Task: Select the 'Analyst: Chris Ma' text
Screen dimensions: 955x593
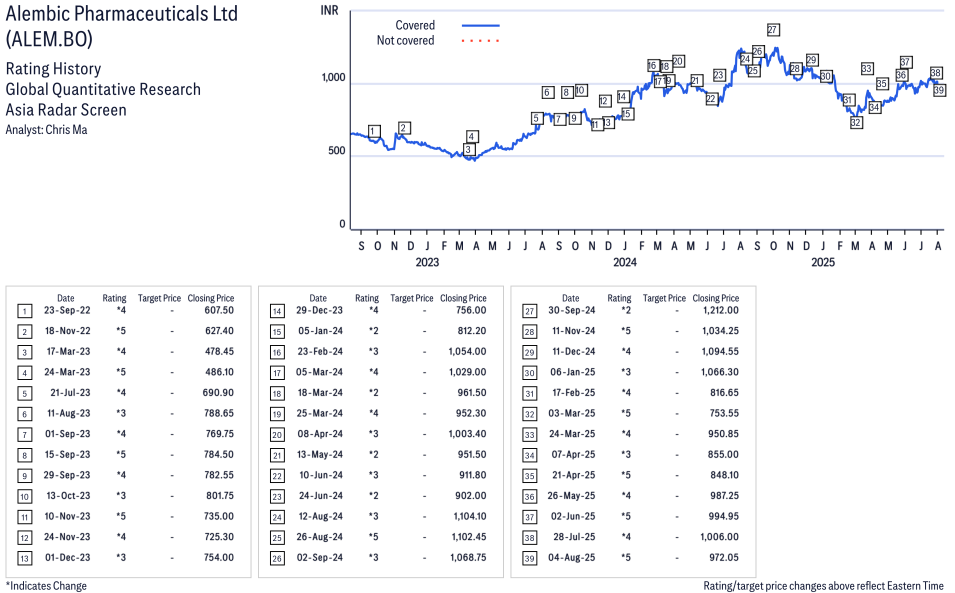Action: 46,130
